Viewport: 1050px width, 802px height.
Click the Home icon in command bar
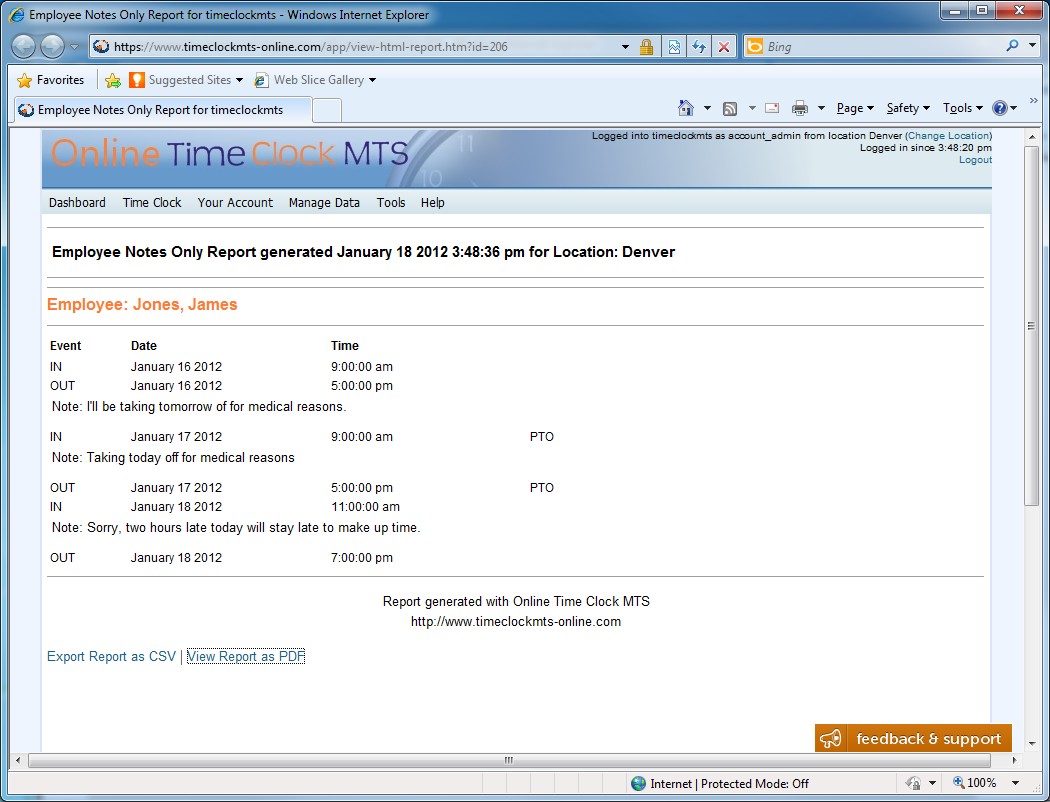pyautogui.click(x=685, y=108)
